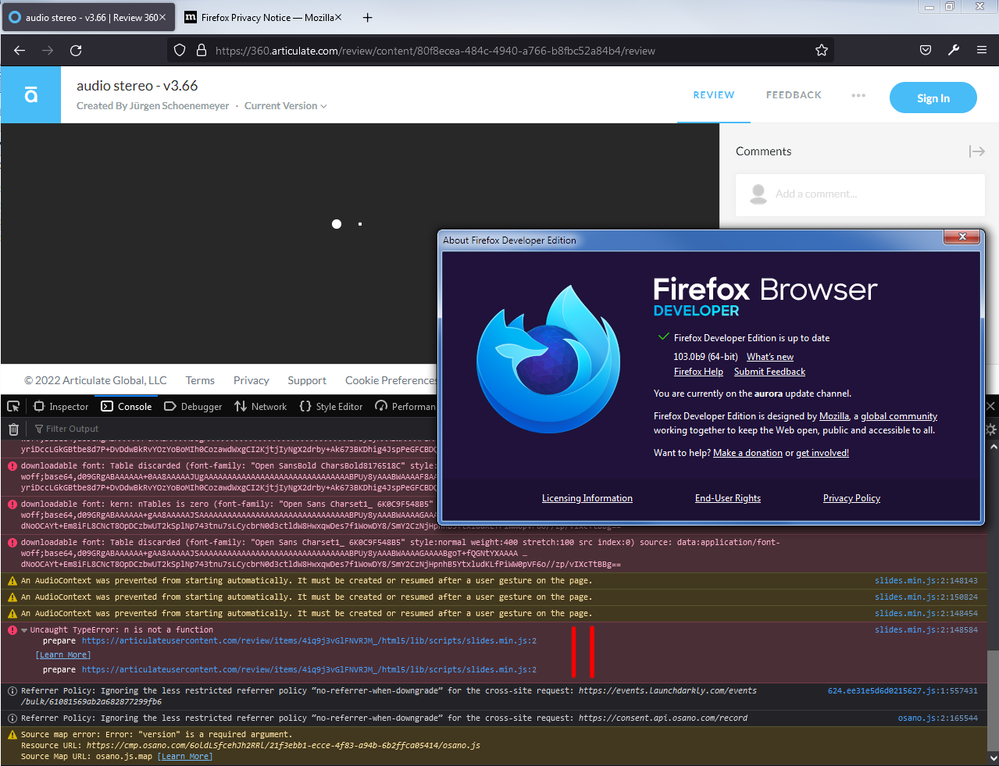Open developer tools wrench icon in toolbar

[x=954, y=50]
